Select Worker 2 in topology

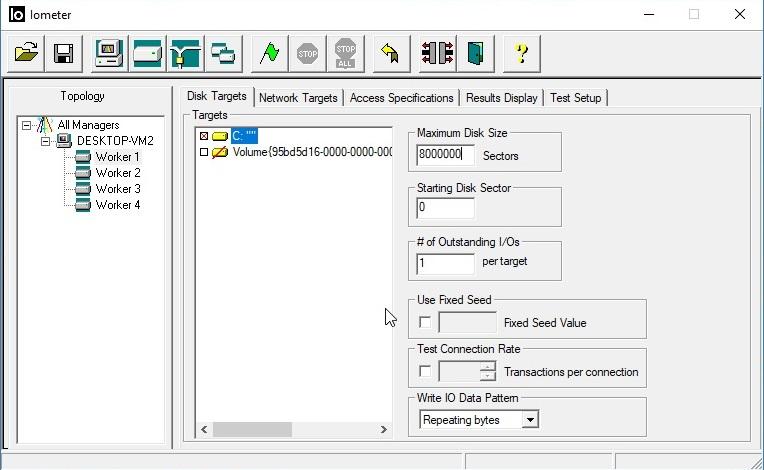click(x=118, y=173)
